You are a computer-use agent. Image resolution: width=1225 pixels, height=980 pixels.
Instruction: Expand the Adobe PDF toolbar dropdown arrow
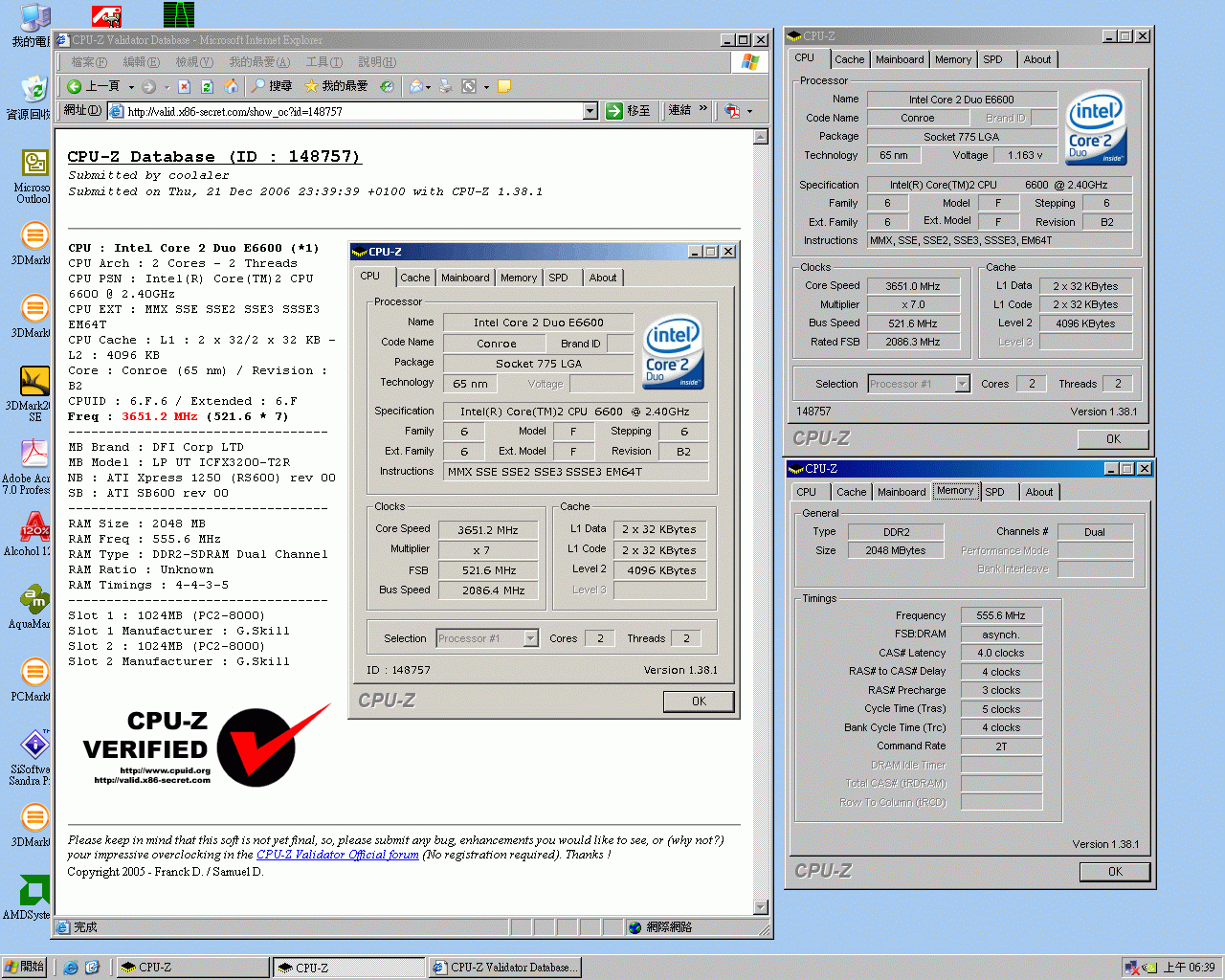point(749,111)
